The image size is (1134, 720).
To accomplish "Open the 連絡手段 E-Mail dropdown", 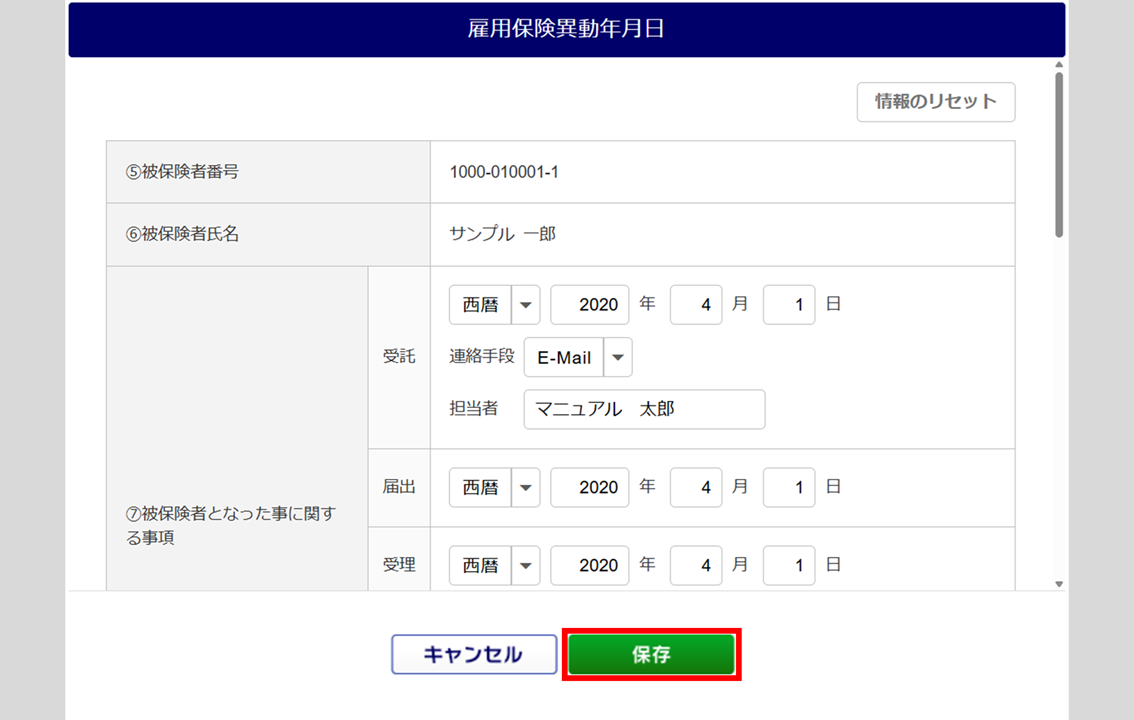I will click(619, 357).
